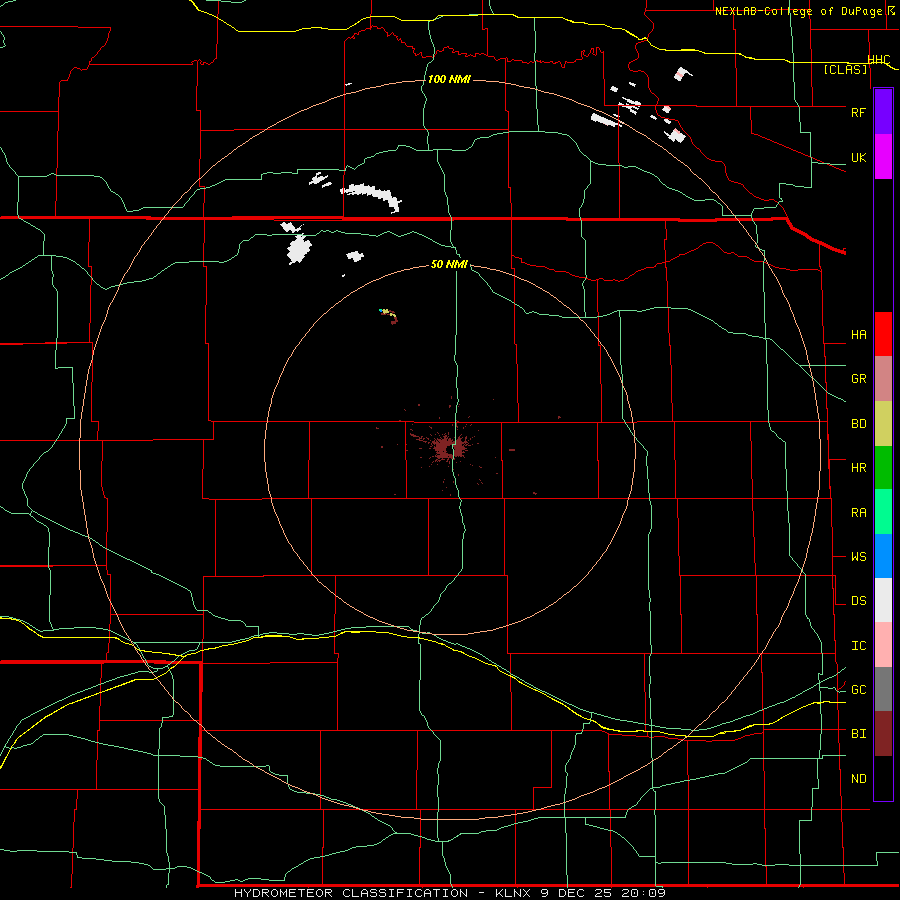Click the small multicolored echo inside 50 NMI ring
The height and width of the screenshot is (900, 900).
[x=389, y=315]
